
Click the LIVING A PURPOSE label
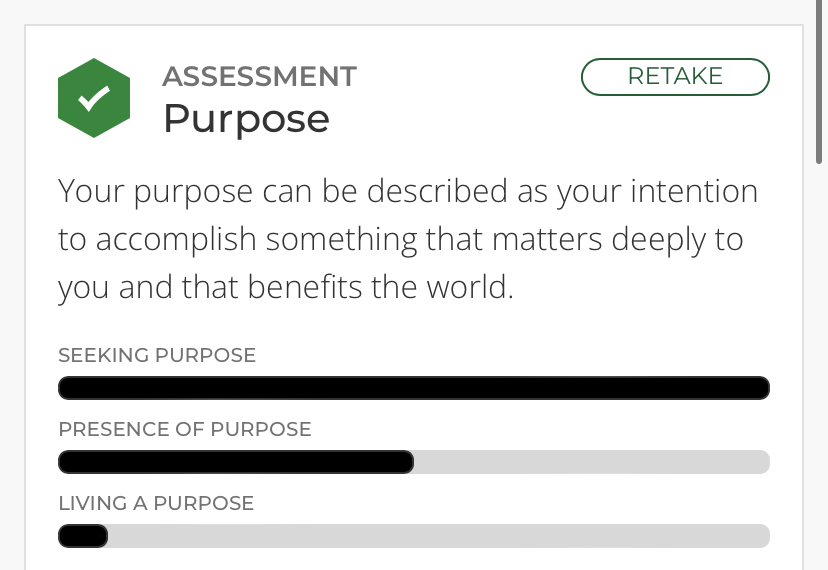156,503
